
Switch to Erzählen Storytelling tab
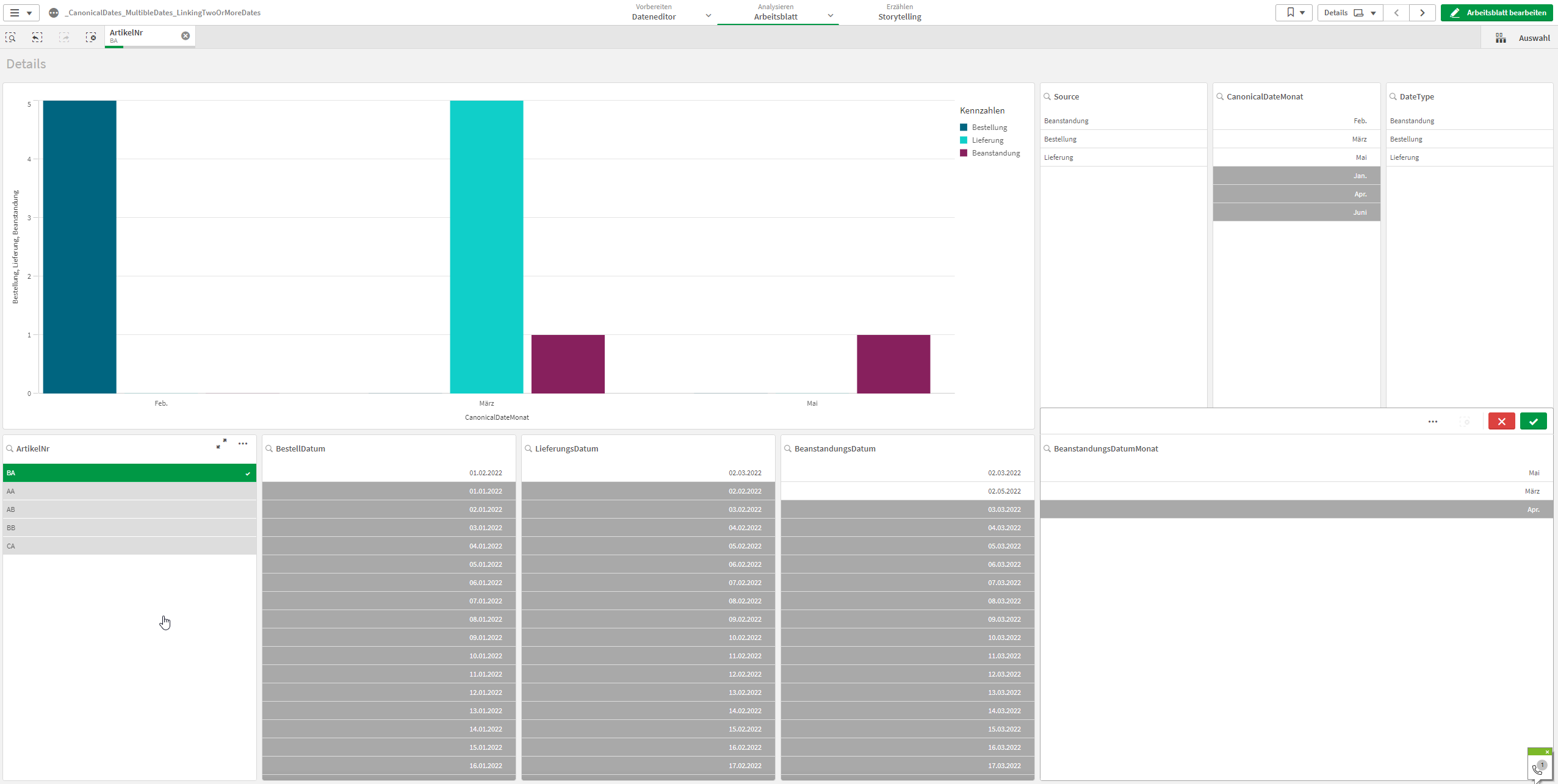[x=900, y=12]
